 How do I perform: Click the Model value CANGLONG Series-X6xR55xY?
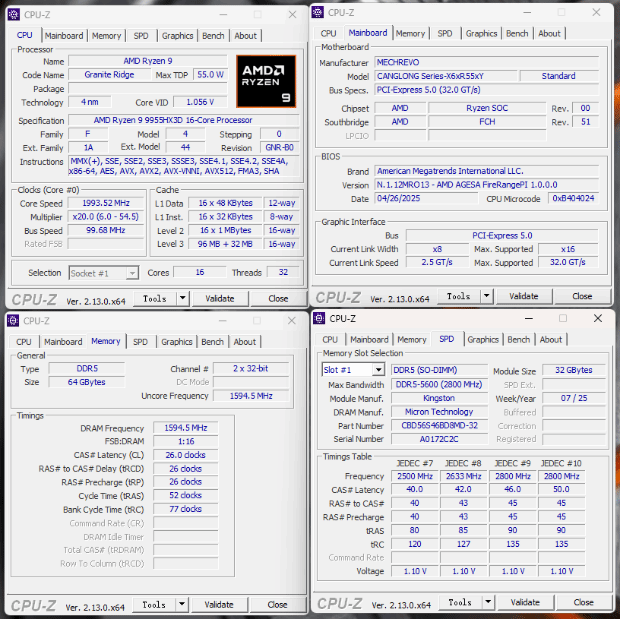[446, 76]
